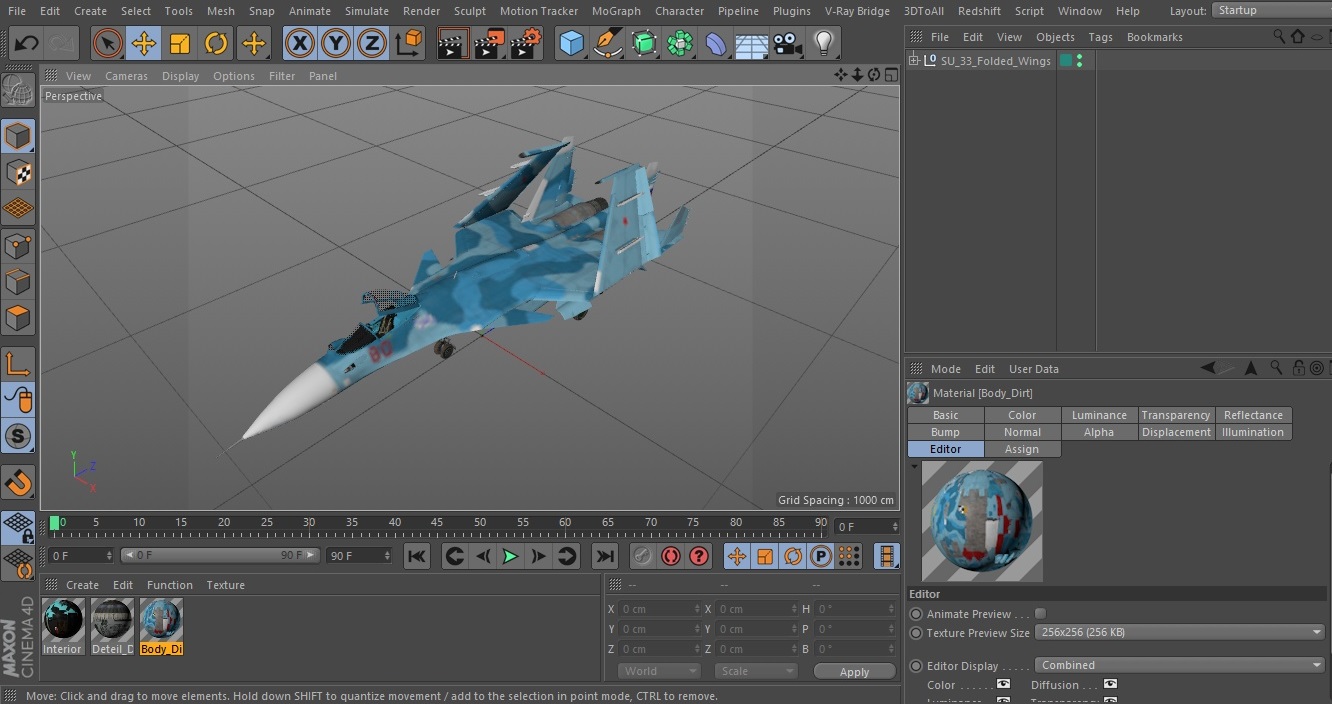Screen dimensions: 1332x704
Task: Click the timeline marker at frame 45
Action: coord(437,522)
